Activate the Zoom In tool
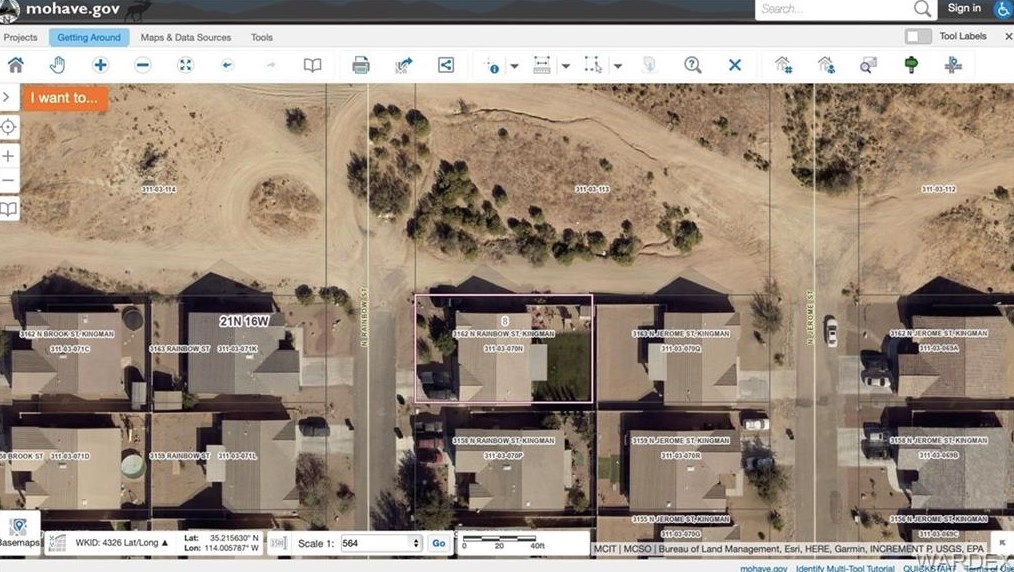 coord(100,65)
